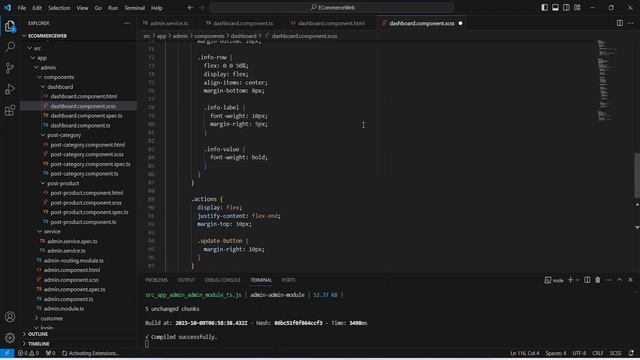Open the terminal launch profile dropdown

click(x=577, y=280)
